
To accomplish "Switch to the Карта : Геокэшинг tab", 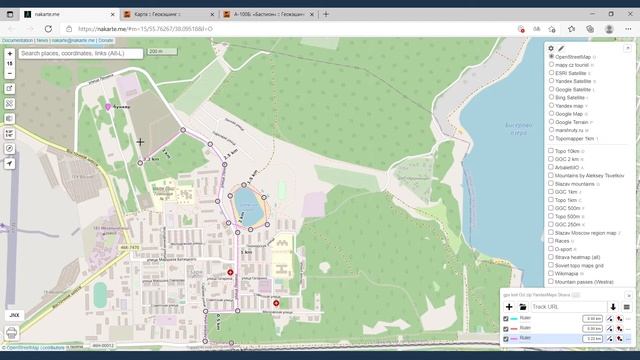I will coord(169,14).
